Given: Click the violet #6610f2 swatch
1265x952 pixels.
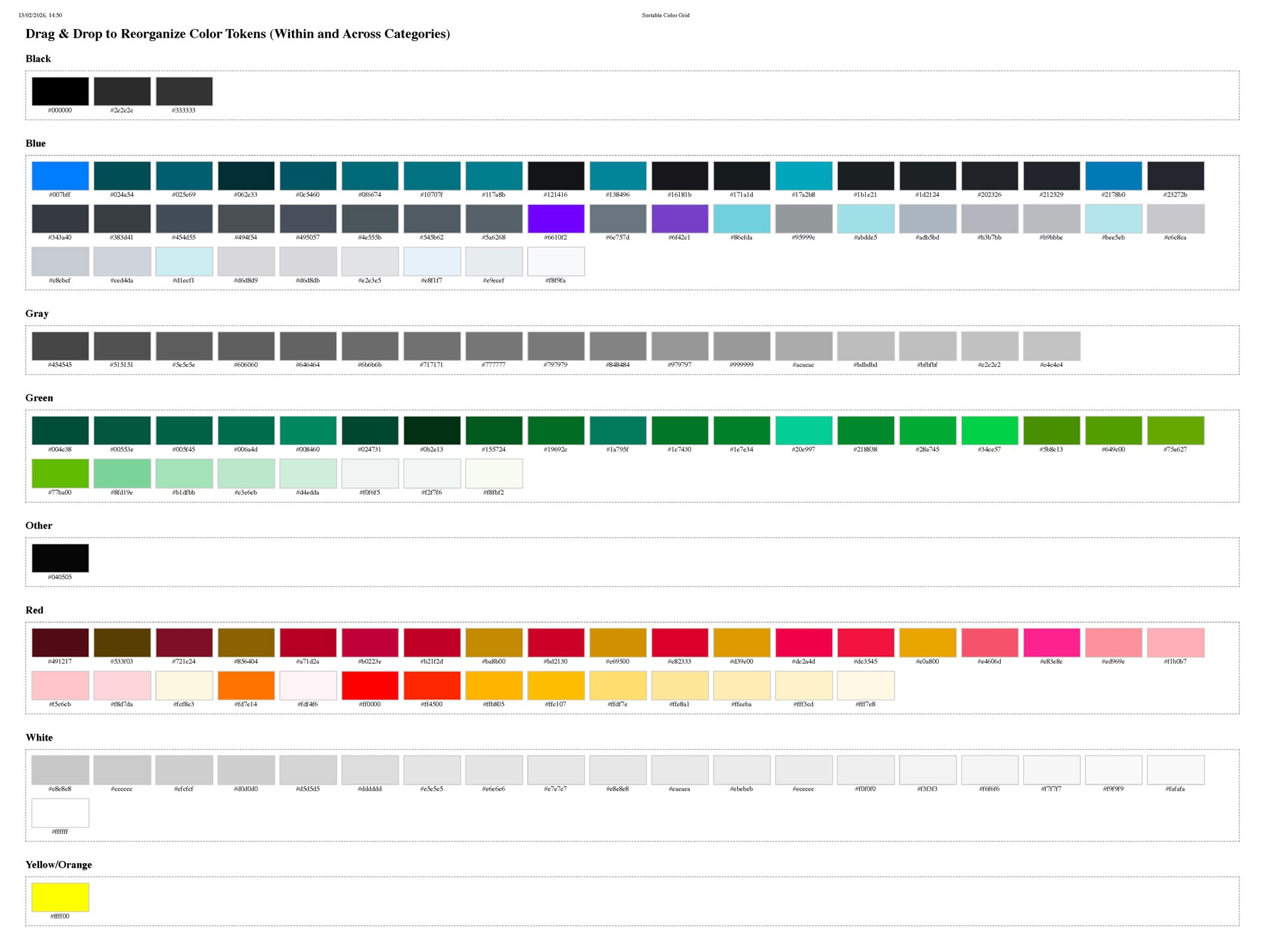Looking at the screenshot, I should coord(555,219).
